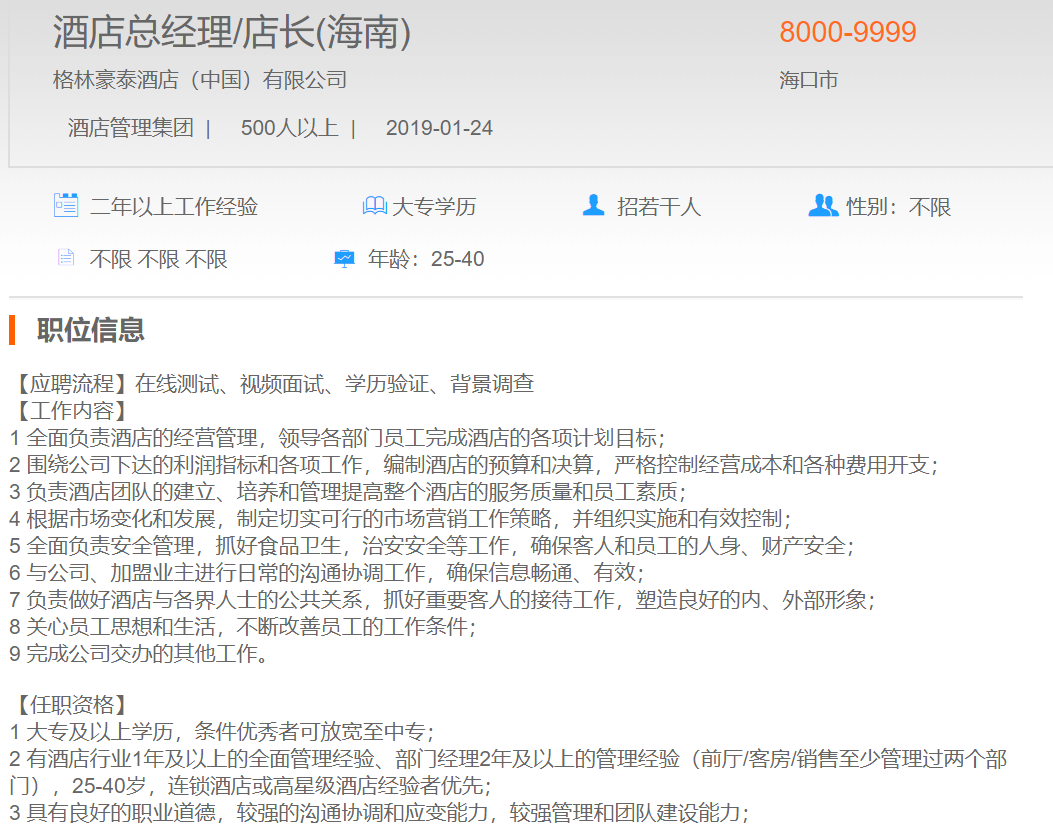Click the 【应聘流程】 application process line
This screenshot has height=825, width=1053.
tap(272, 384)
